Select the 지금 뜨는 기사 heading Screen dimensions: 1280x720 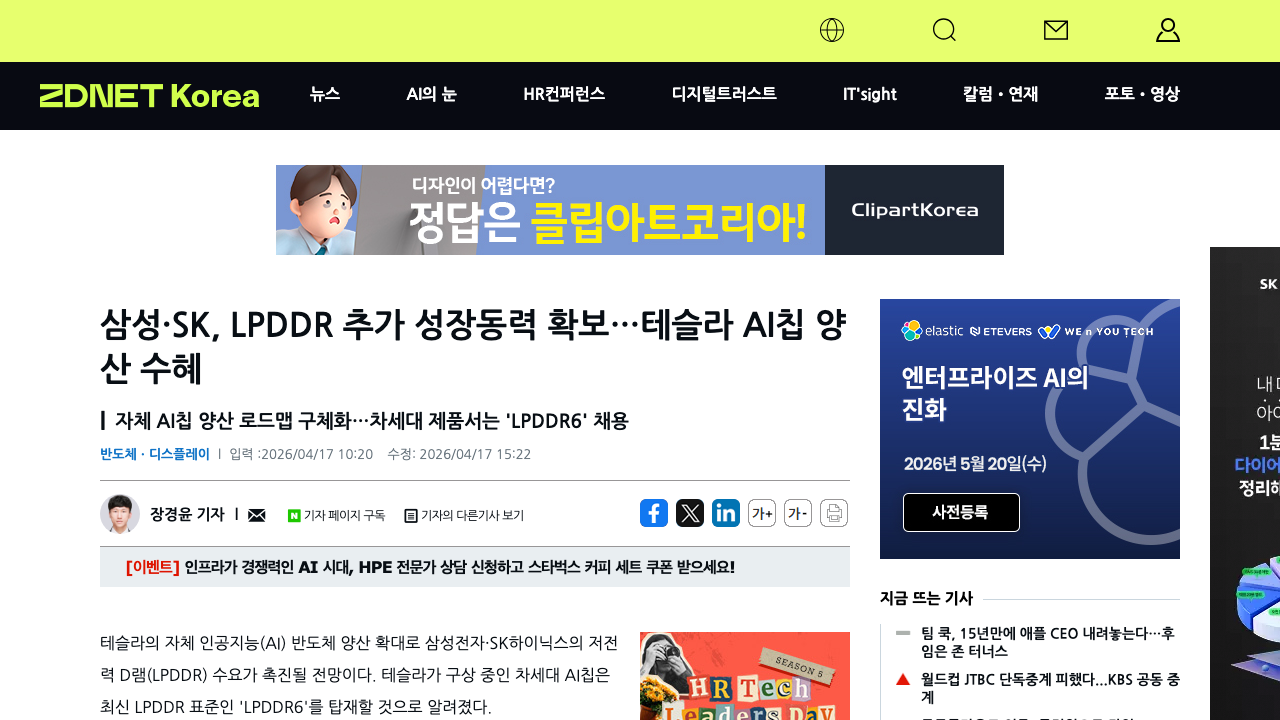pyautogui.click(x=926, y=598)
